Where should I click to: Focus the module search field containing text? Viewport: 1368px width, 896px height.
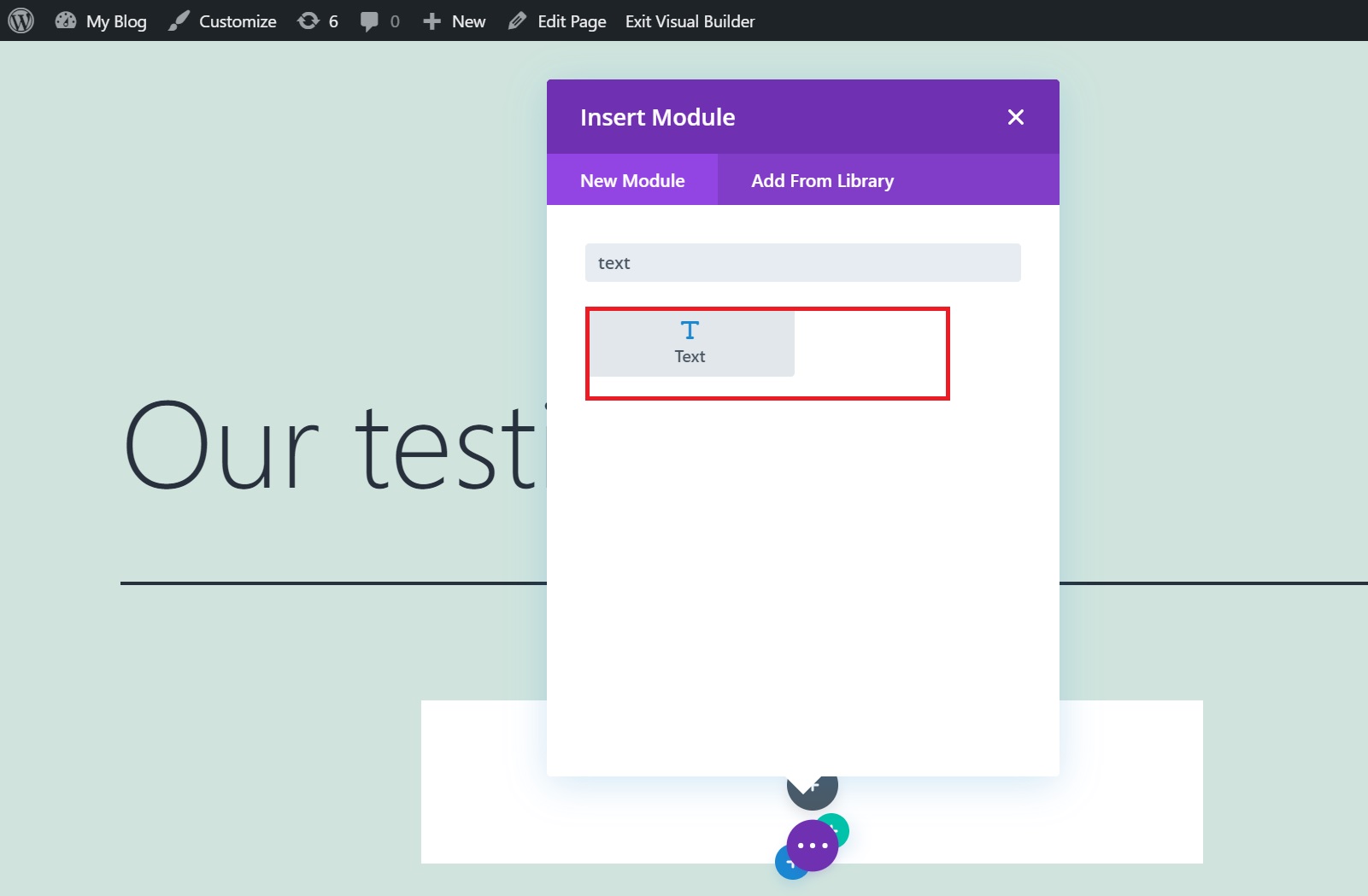(803, 263)
